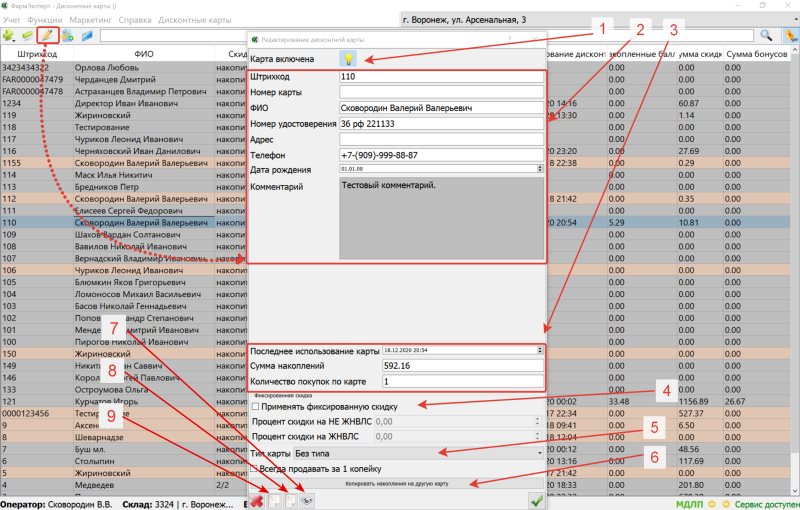Enable 'Применять фиксированную скидку' checkbox
This screenshot has height=510, width=800.
256,407
